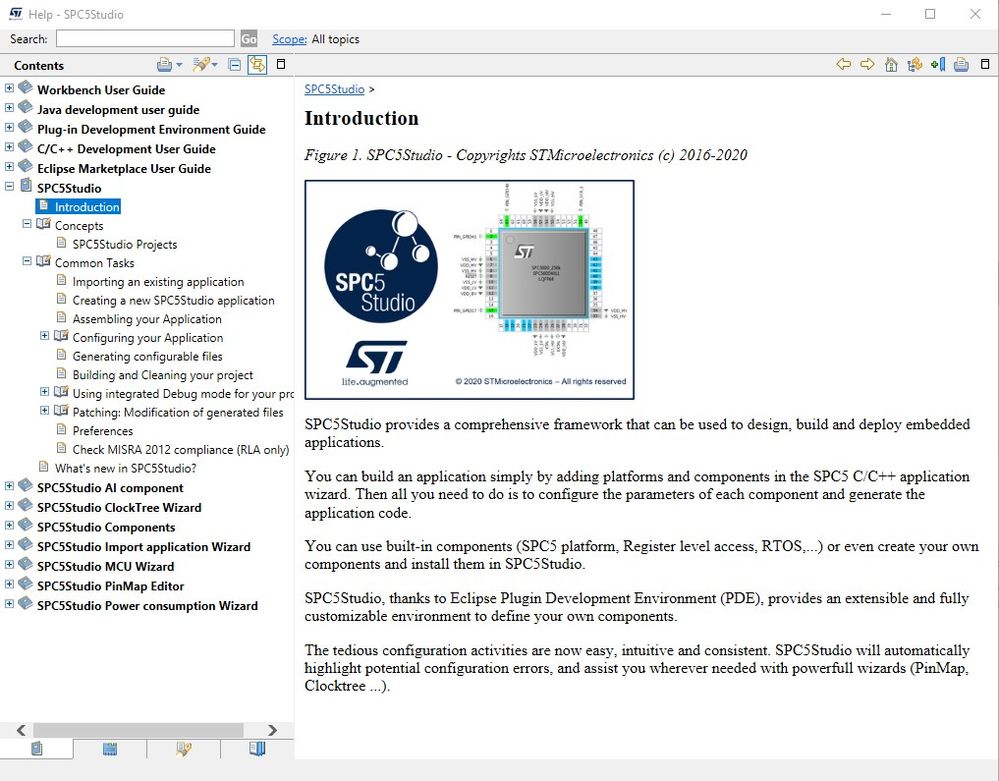
Task: Go back using the left arrow icon
Action: point(844,64)
